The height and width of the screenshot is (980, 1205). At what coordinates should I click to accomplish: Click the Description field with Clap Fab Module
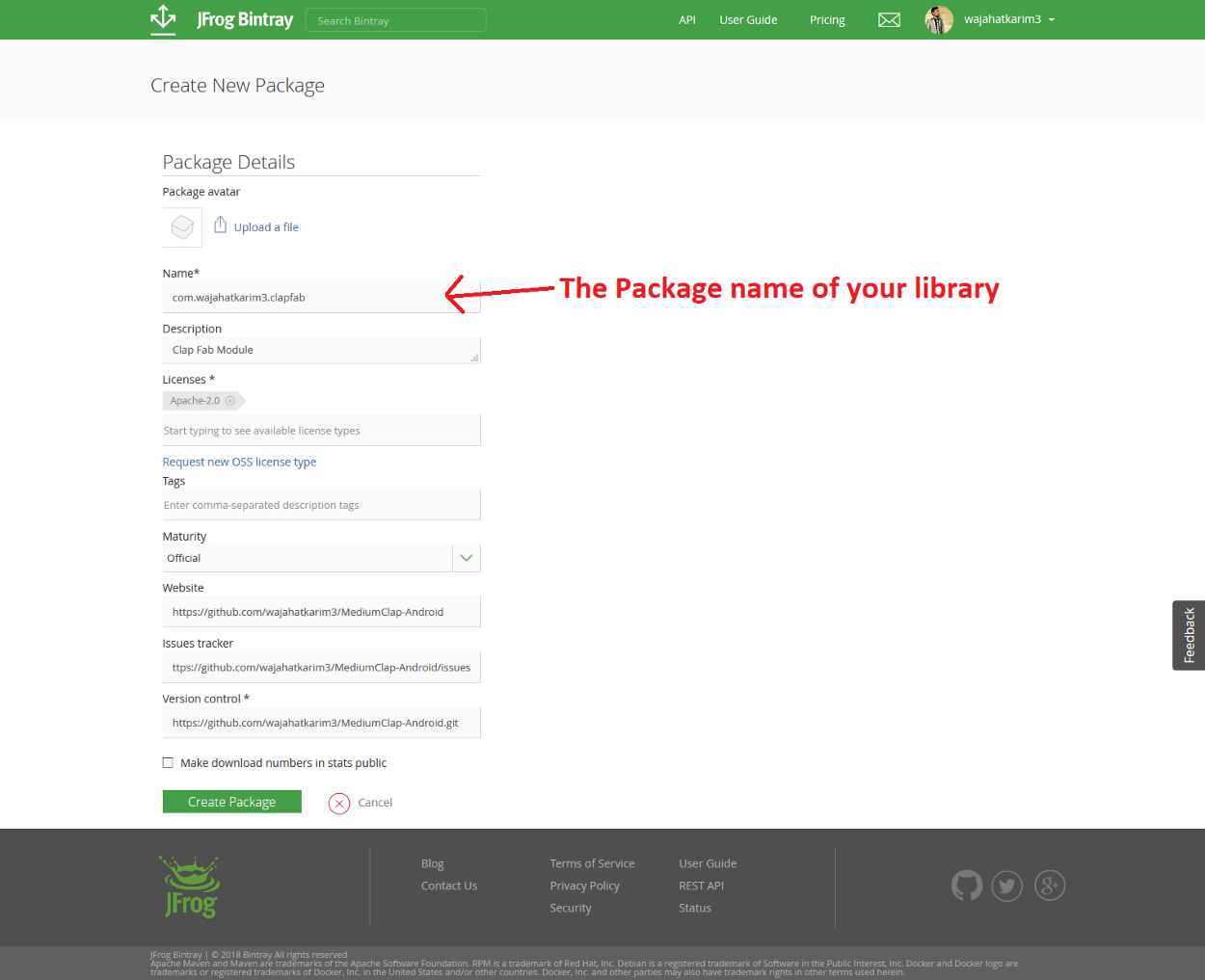tap(321, 350)
